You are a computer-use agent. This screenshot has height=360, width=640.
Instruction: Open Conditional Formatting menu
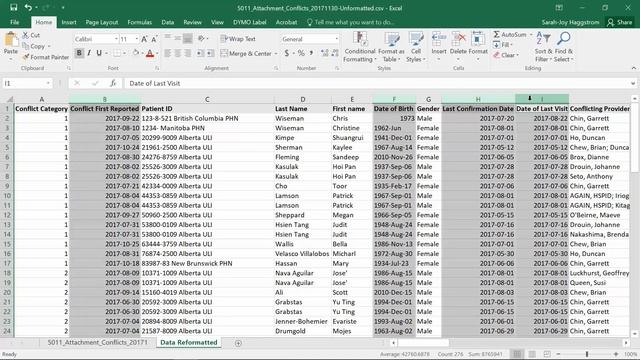(x=360, y=47)
